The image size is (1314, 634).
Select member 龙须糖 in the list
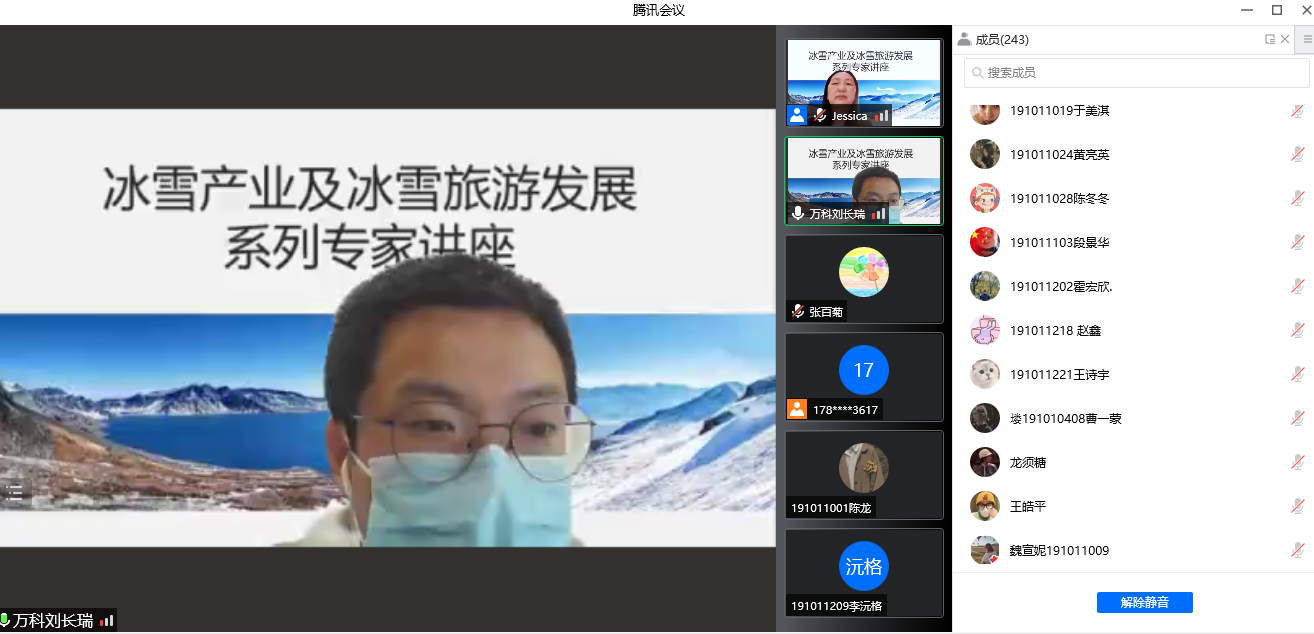[1028, 462]
